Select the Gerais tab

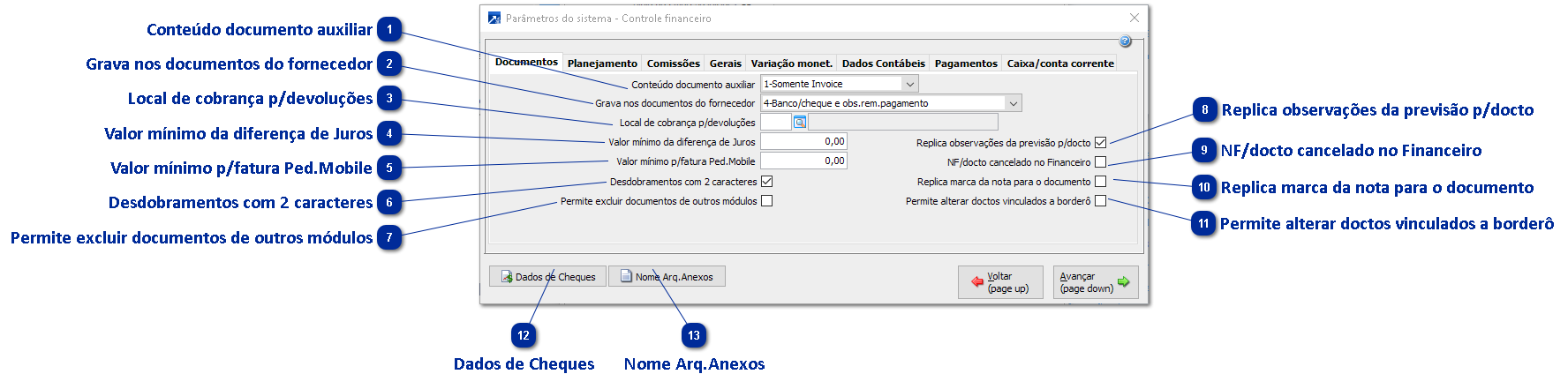click(725, 64)
